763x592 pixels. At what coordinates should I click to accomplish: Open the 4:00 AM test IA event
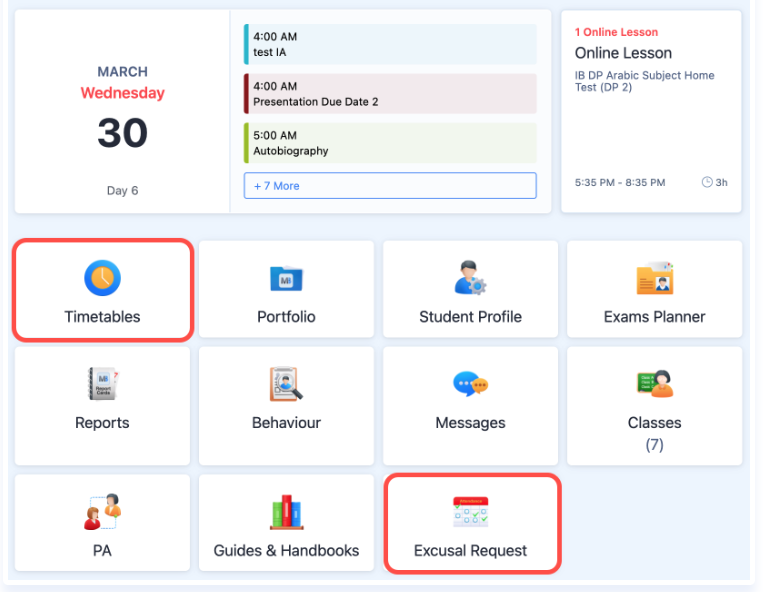pyautogui.click(x=390, y=44)
